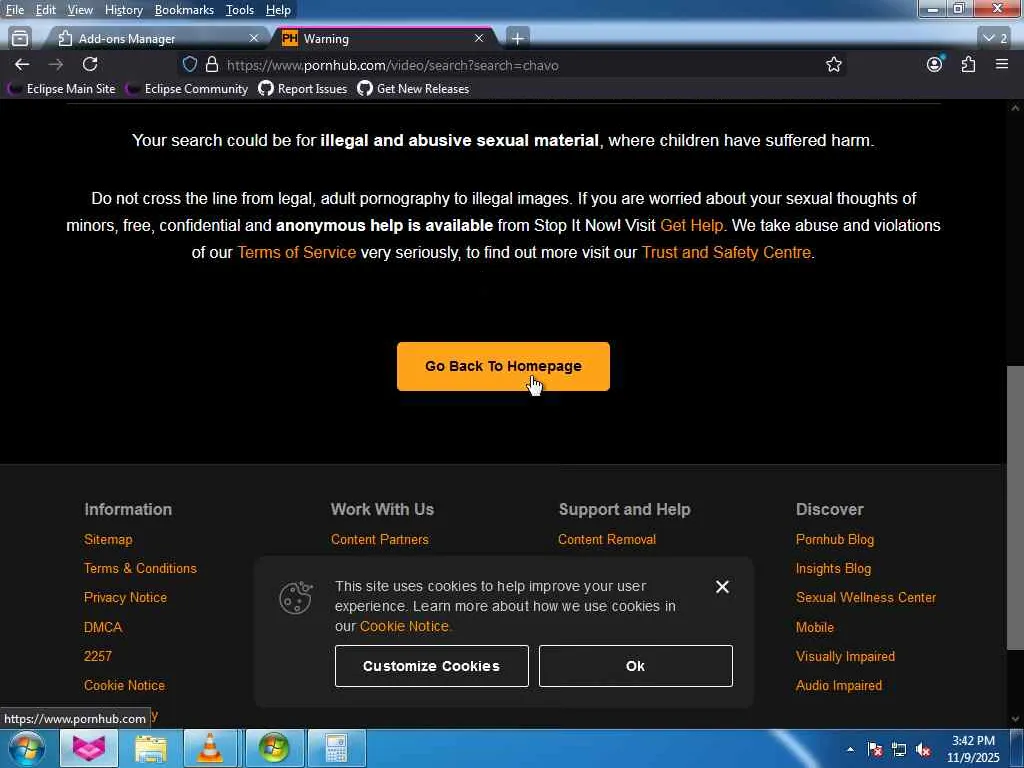
Task: Open the Bookmarks menu
Action: point(184,10)
